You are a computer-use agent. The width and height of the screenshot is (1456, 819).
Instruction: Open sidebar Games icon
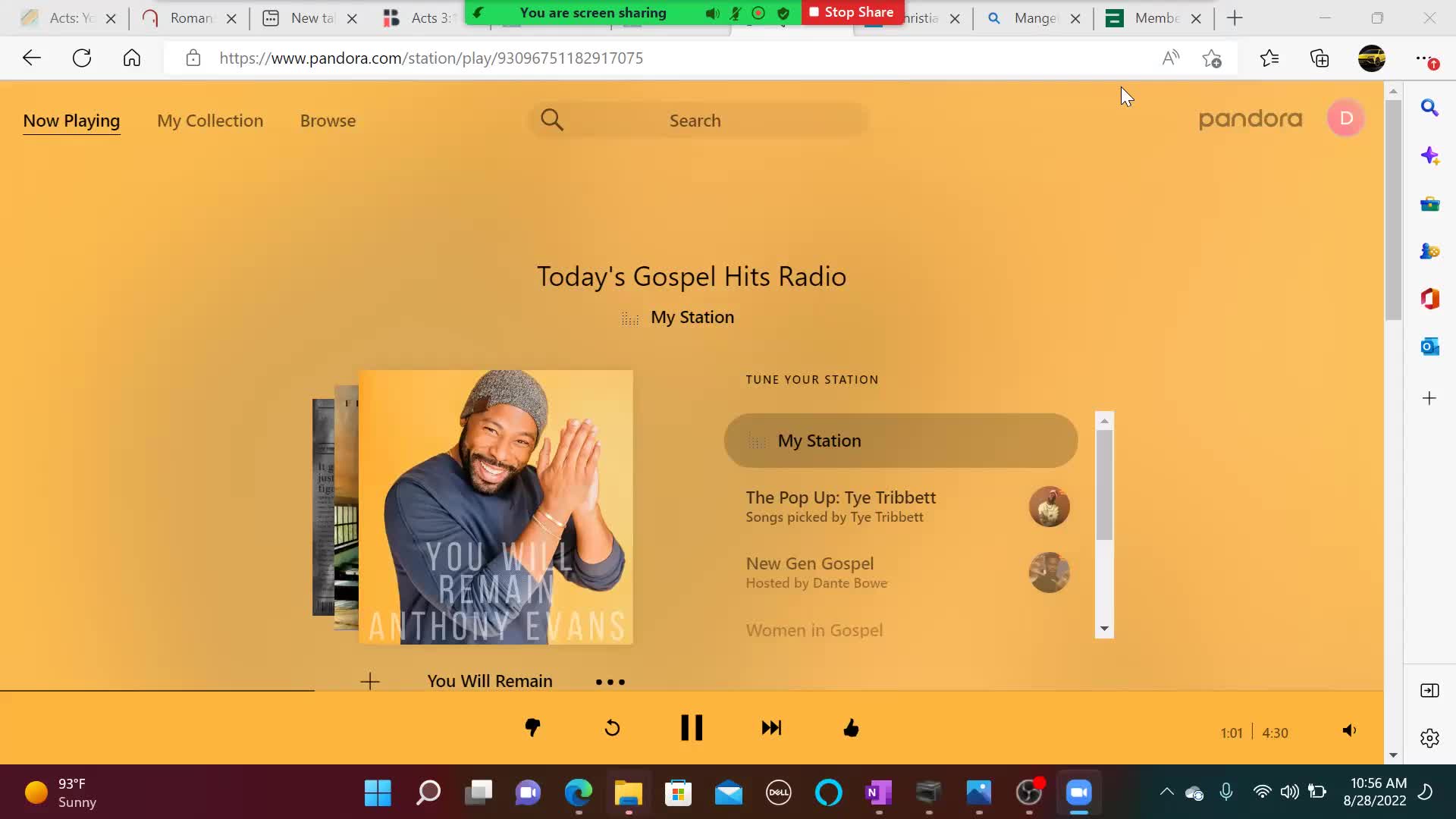pos(1429,251)
